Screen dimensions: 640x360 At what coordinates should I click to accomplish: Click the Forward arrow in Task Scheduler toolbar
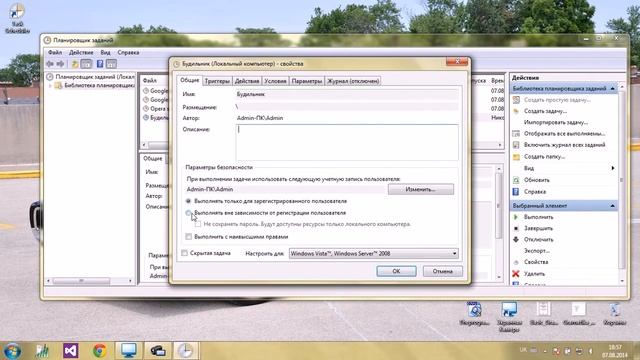[60, 64]
